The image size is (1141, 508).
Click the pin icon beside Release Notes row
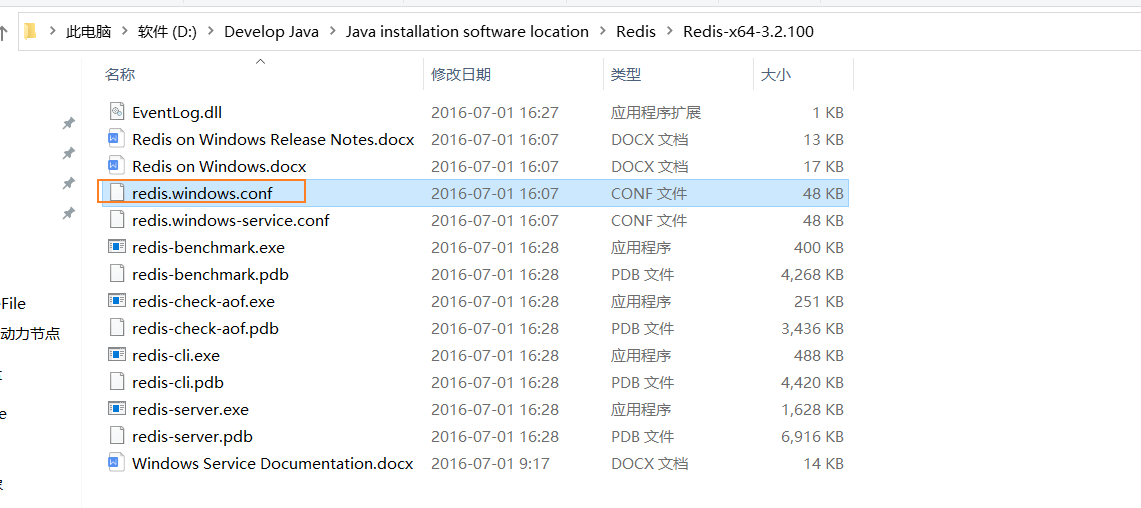coord(68,154)
